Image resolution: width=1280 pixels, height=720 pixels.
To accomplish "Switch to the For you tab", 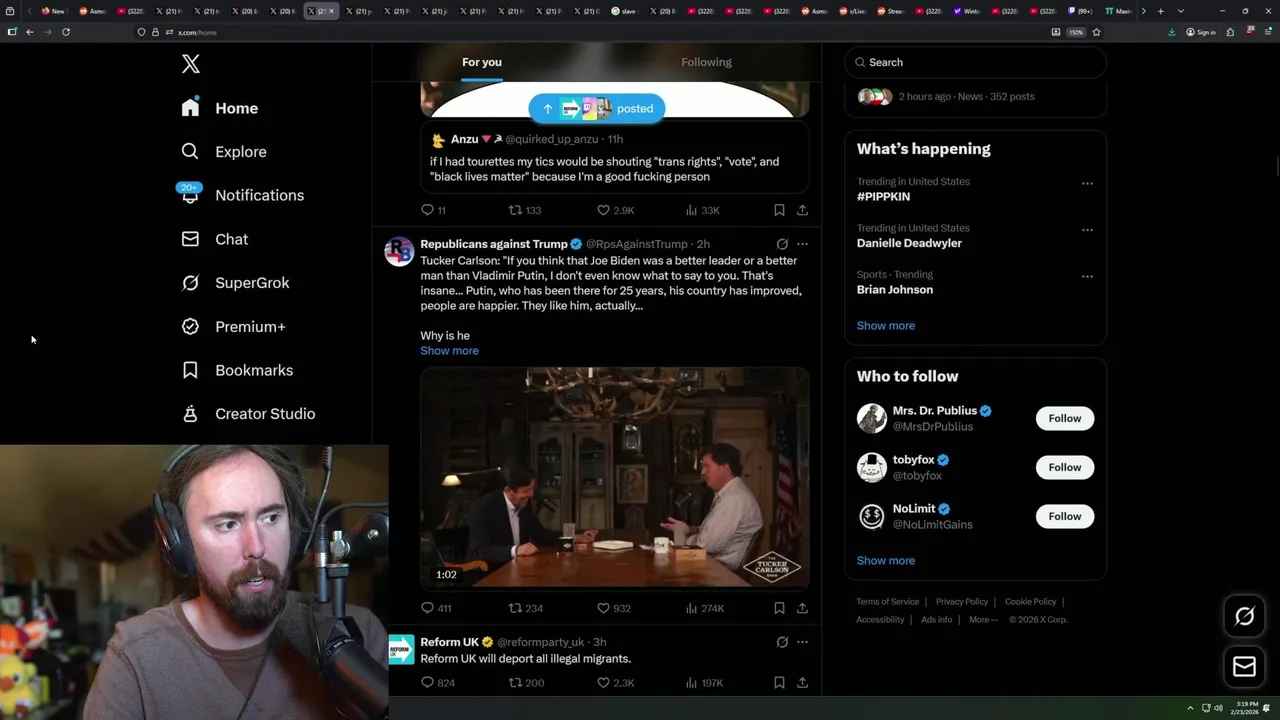I will point(482,62).
